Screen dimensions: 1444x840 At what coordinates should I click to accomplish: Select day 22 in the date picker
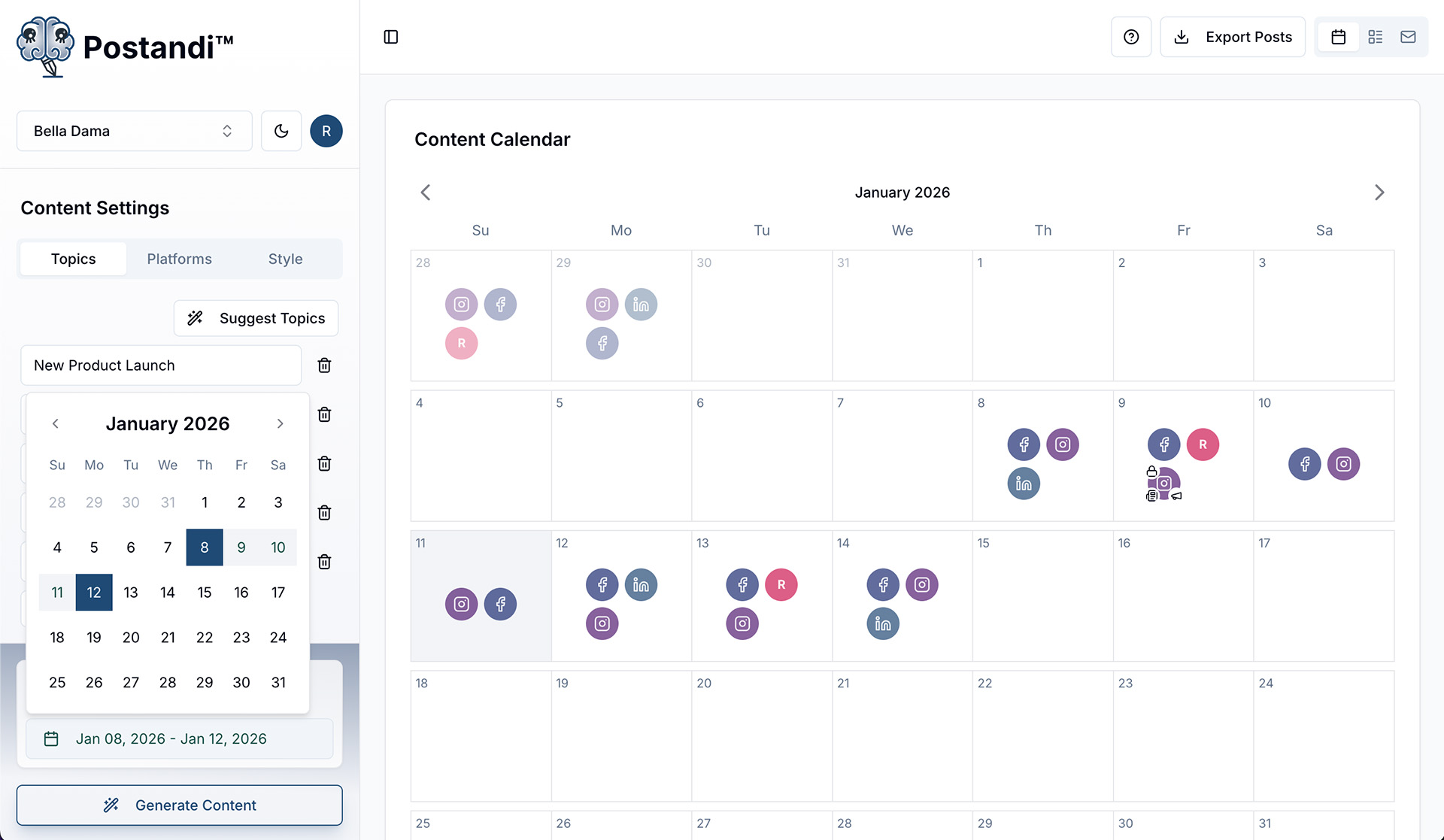point(205,638)
